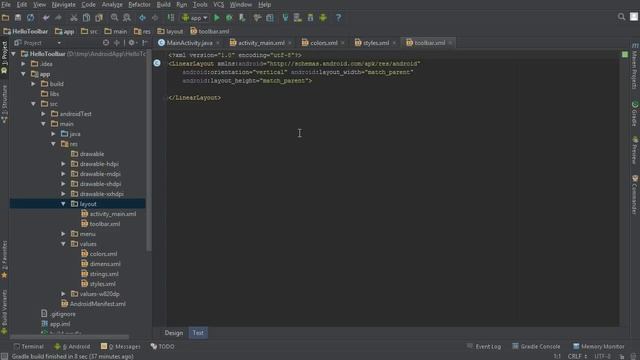Image resolution: width=640 pixels, height=360 pixels.
Task: Click the Paste toolbar icon
Action: pos(99,18)
